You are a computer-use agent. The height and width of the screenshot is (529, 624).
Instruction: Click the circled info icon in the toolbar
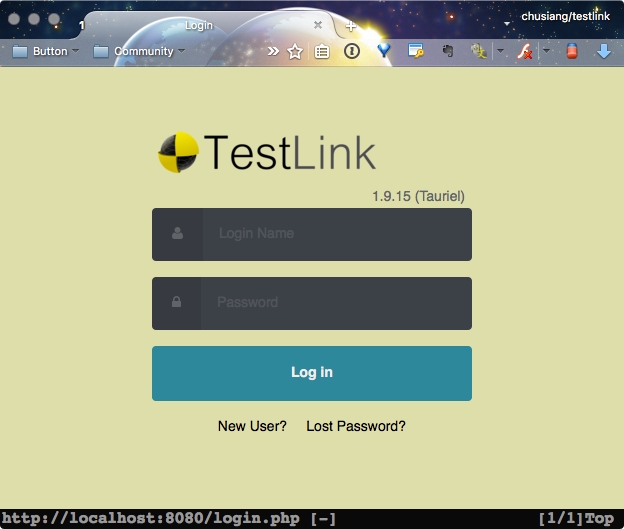point(351,51)
